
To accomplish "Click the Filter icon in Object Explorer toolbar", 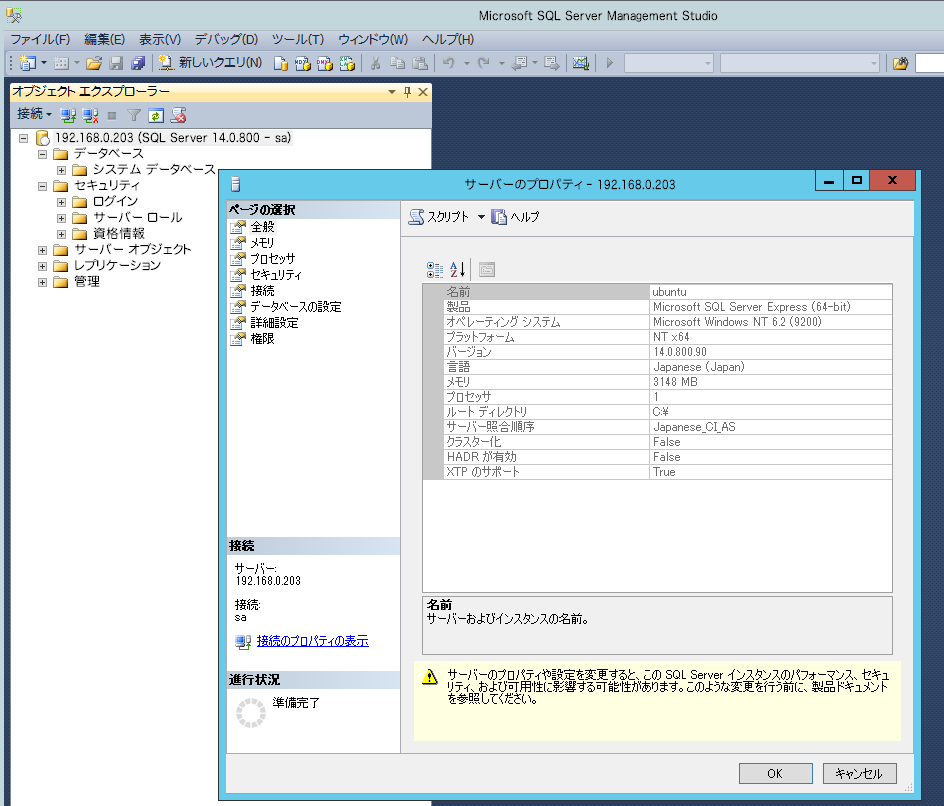I will pos(135,114).
